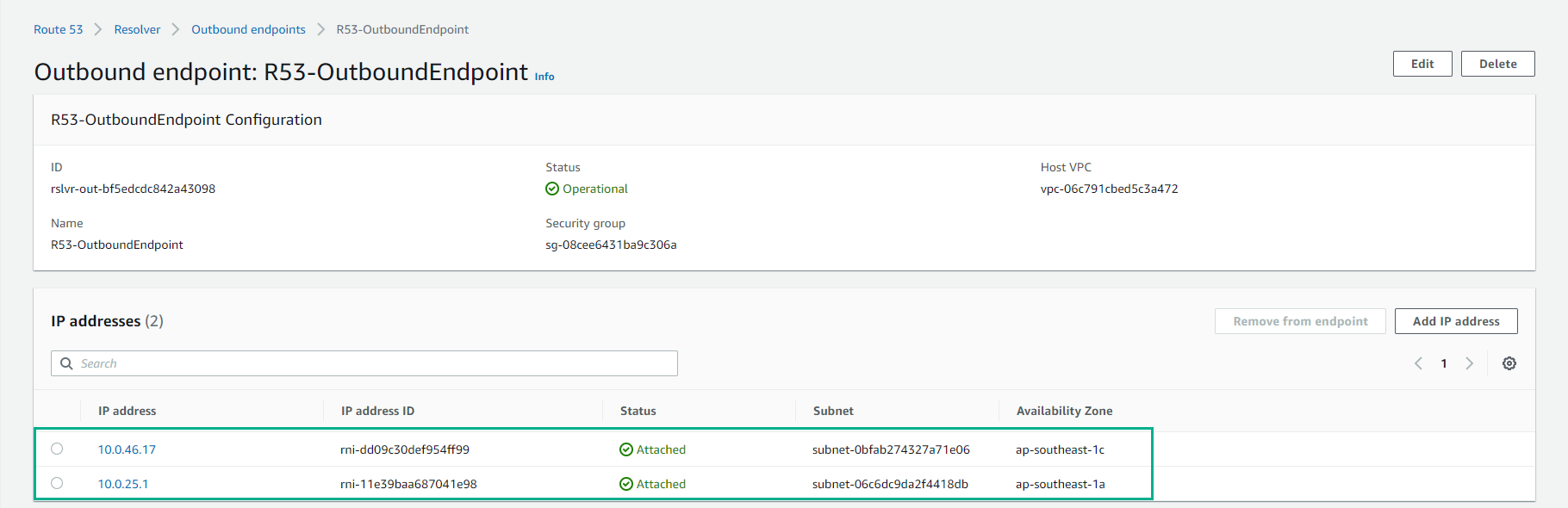
Task: Click Attached icon for 10.0.46.17 row
Action: coord(626,449)
